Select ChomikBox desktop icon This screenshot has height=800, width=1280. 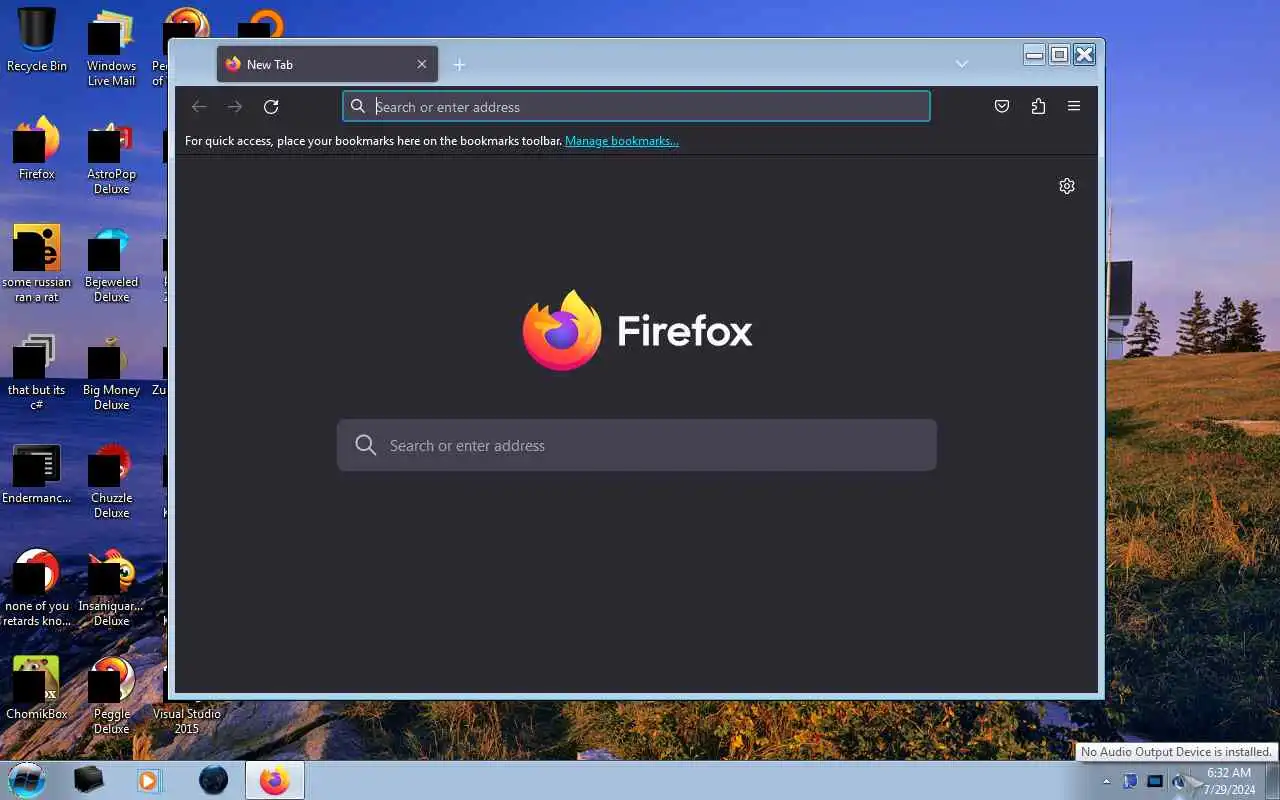37,689
